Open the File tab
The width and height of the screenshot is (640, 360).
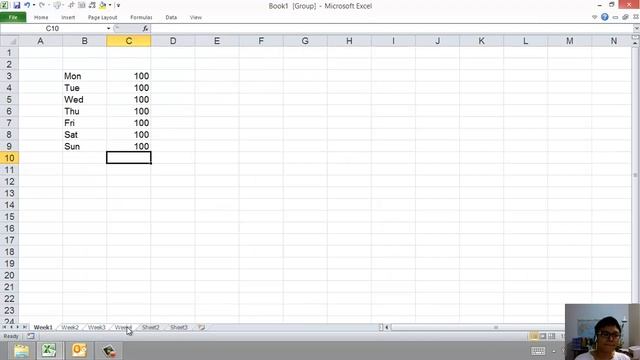(13, 17)
